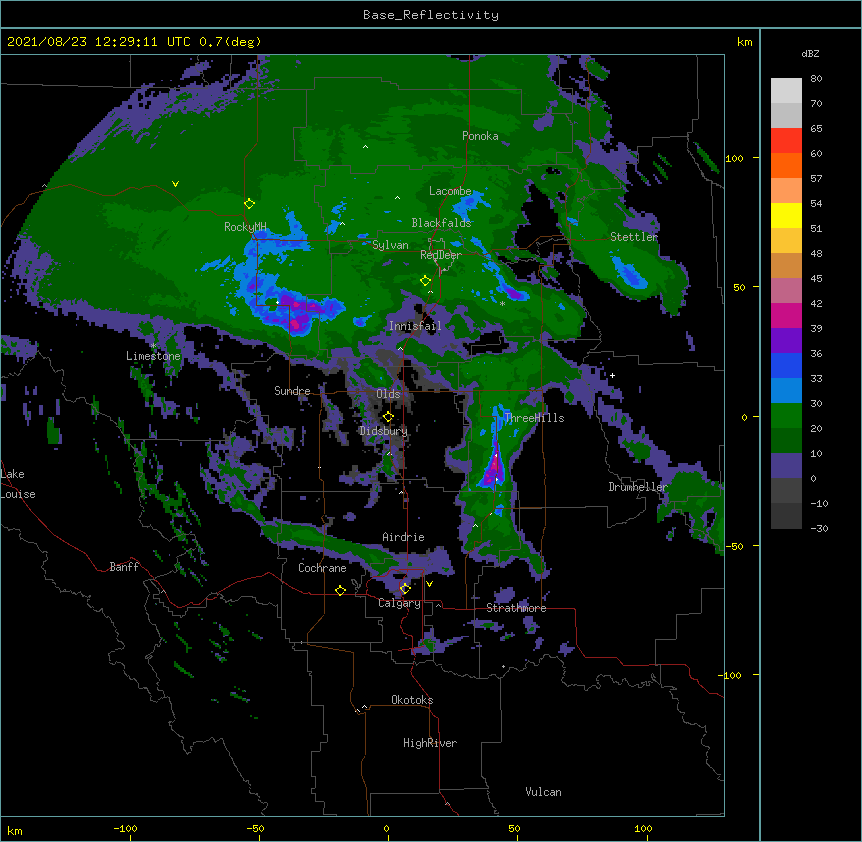Click the RockyMH label
This screenshot has height=842, width=862.
[x=245, y=227]
